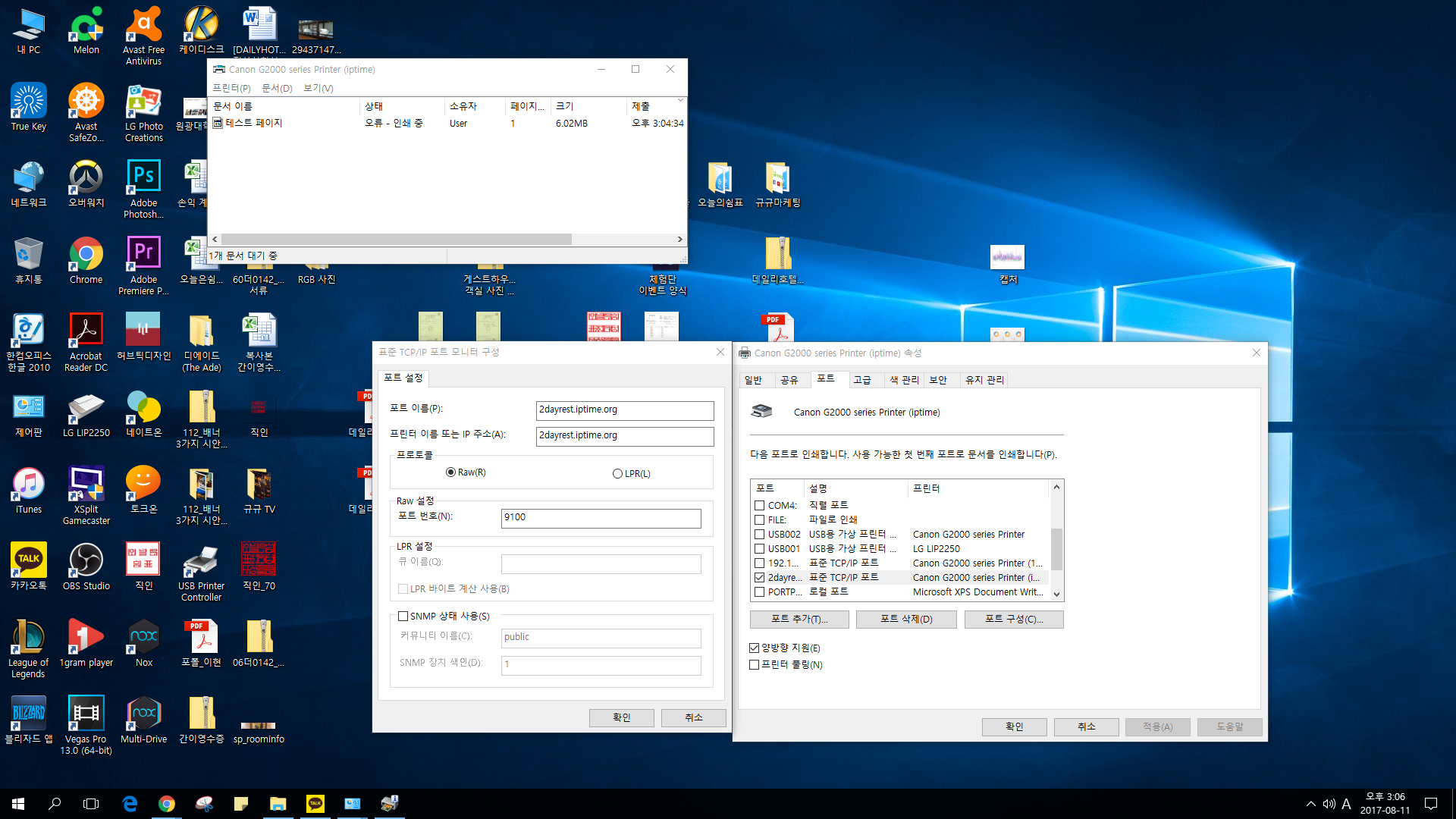Open the True Key desktop icon
The width and height of the screenshot is (1456, 819).
29,107
